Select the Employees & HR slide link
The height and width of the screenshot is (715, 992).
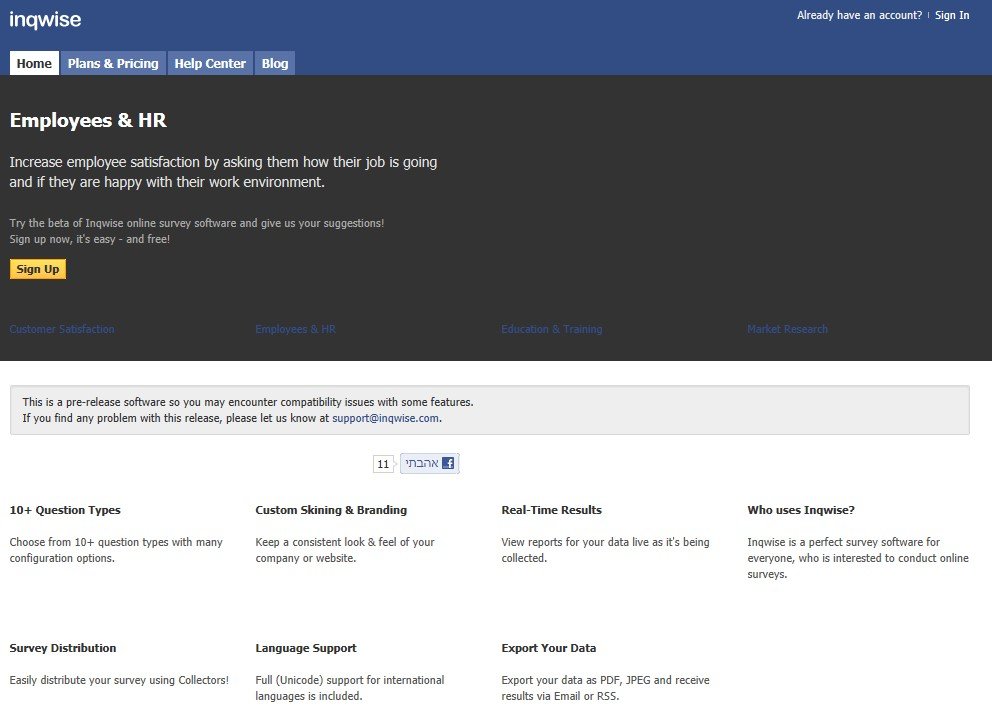tap(295, 329)
